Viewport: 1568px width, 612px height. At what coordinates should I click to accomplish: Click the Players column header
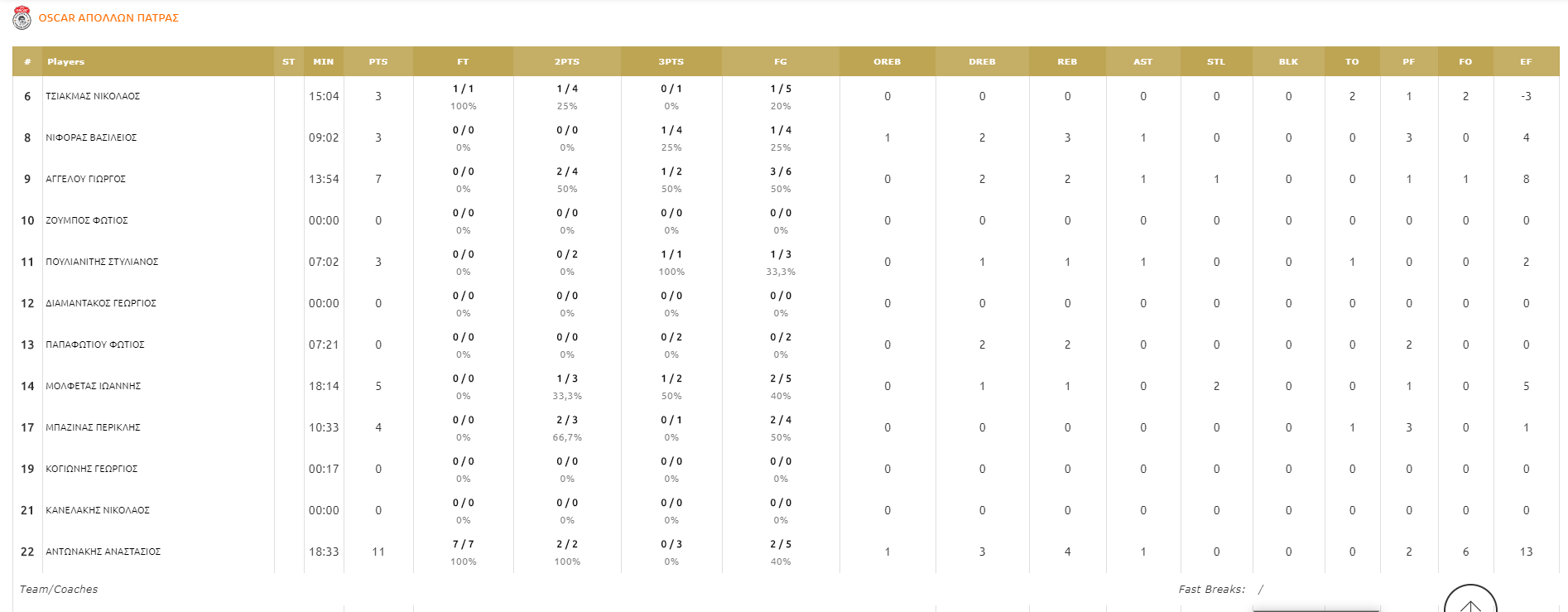pos(66,62)
